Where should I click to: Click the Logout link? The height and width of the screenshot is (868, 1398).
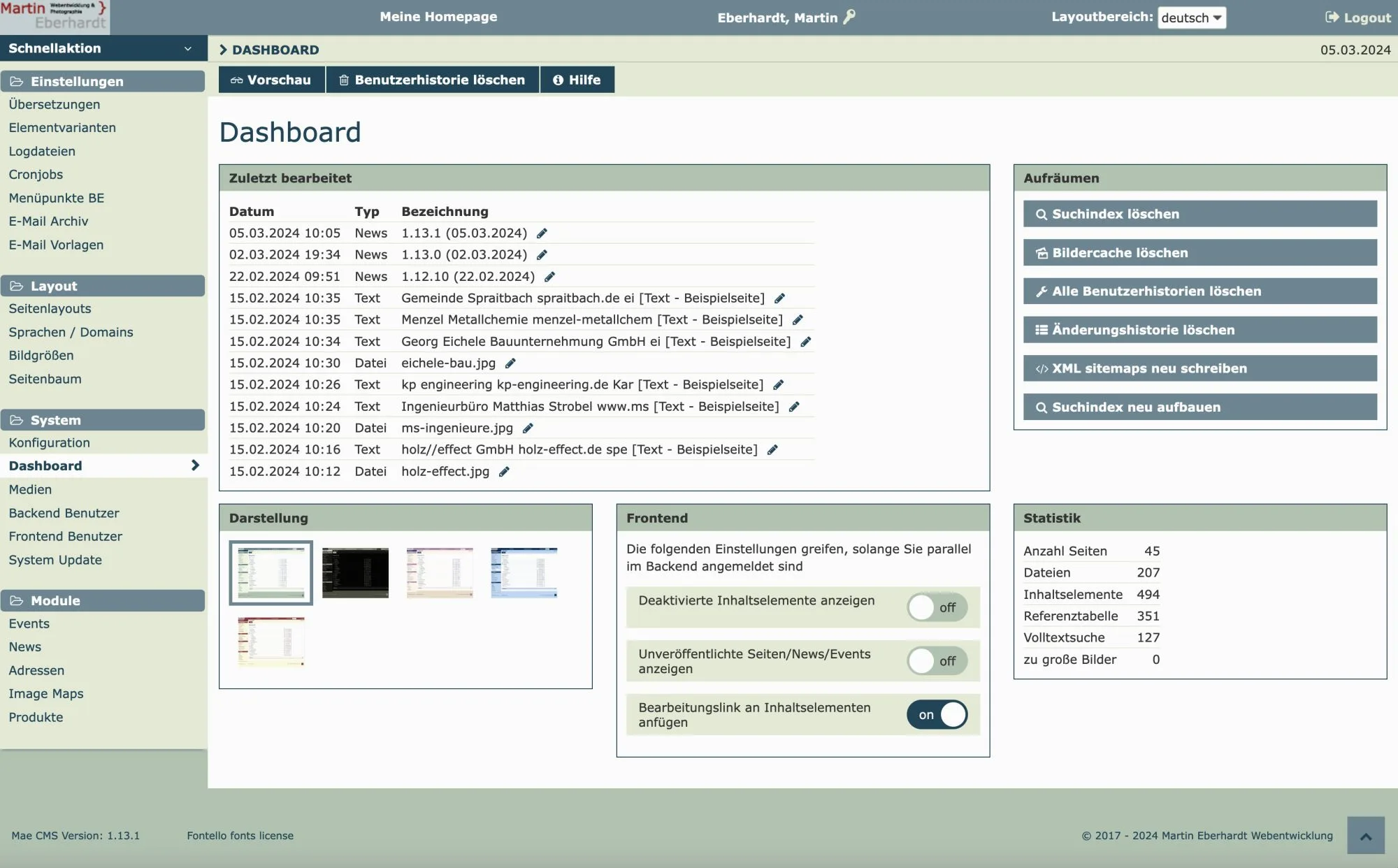(1357, 18)
